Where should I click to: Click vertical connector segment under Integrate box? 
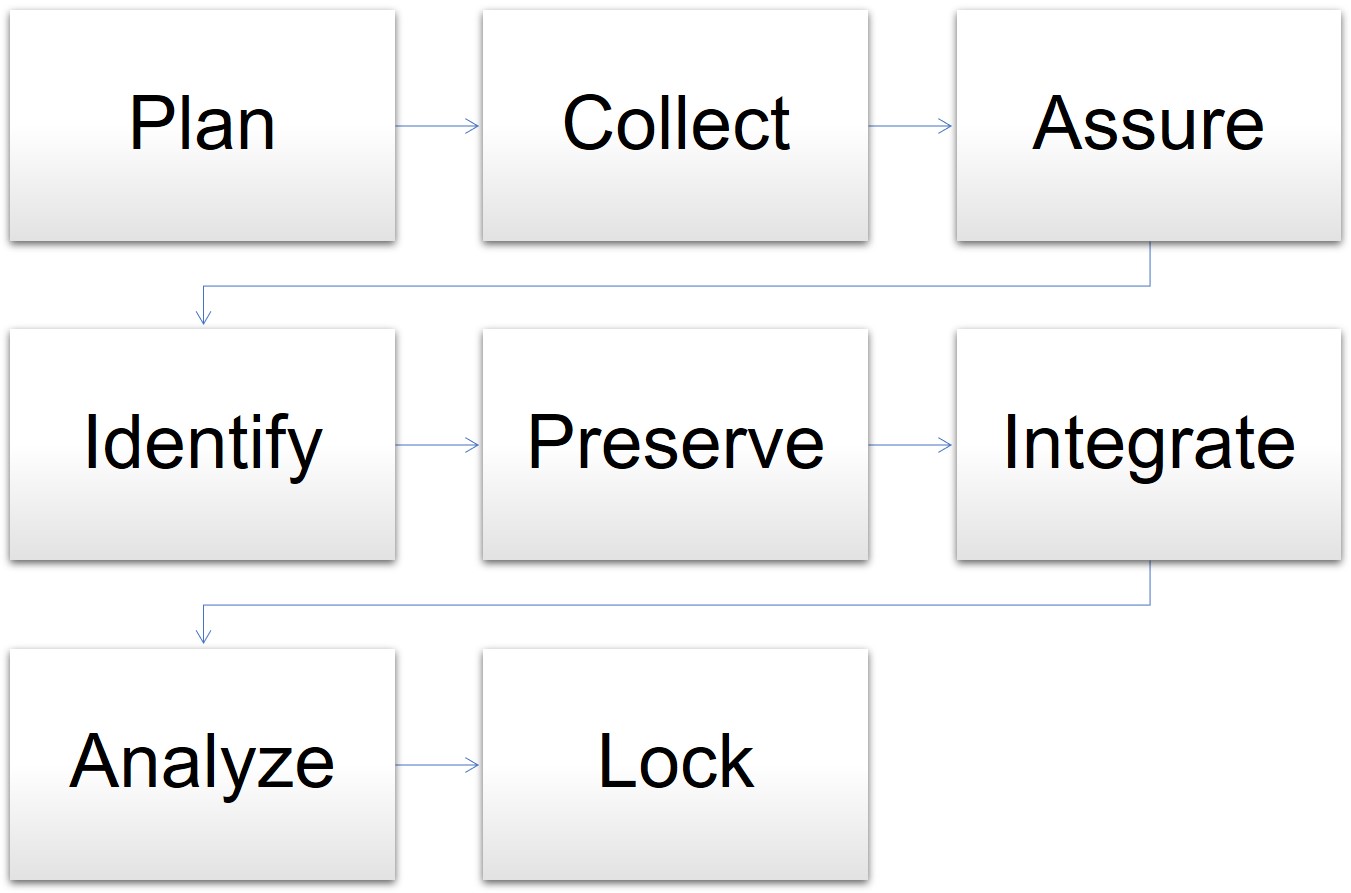[x=1150, y=583]
